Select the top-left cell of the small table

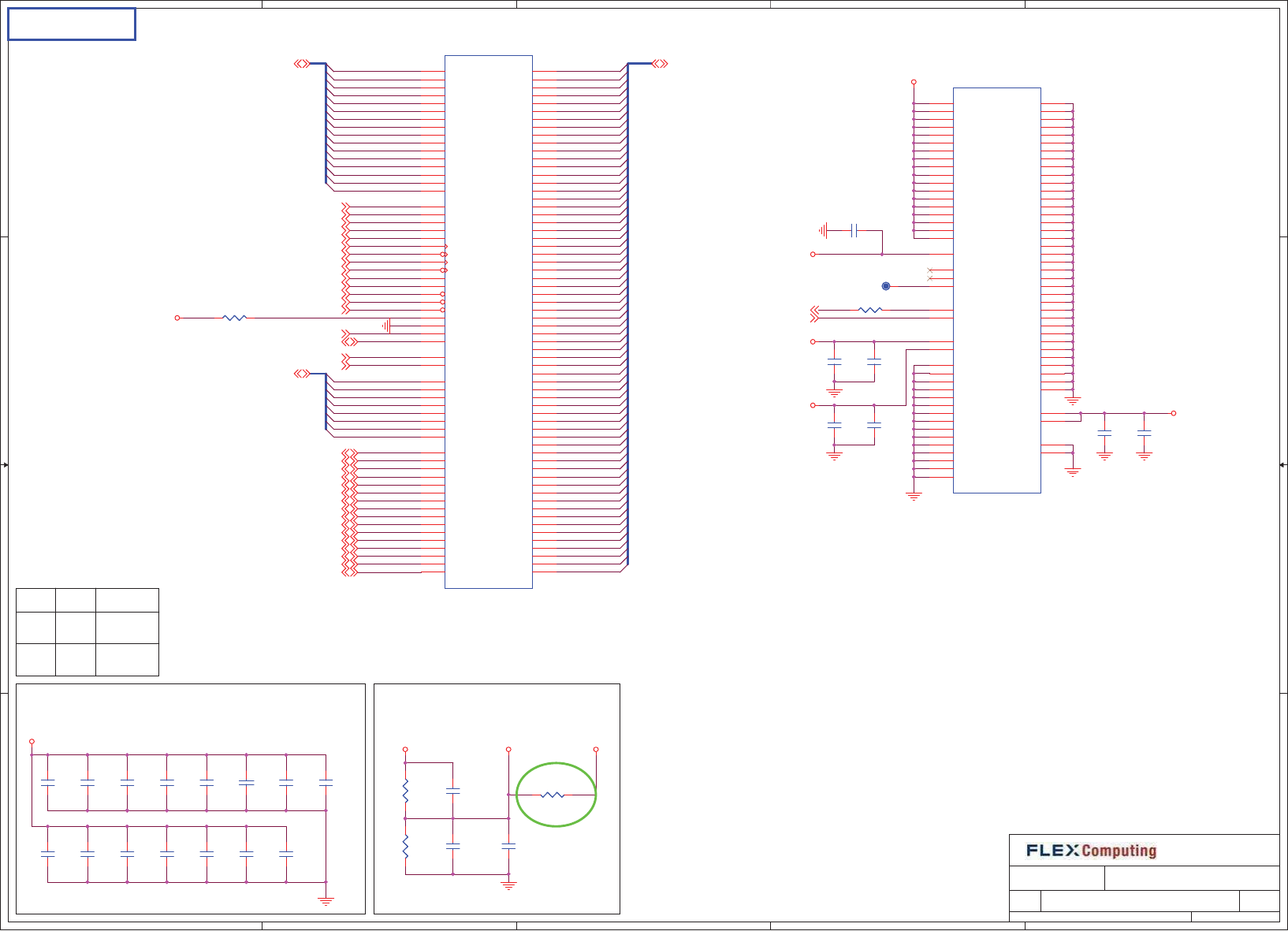click(x=35, y=600)
